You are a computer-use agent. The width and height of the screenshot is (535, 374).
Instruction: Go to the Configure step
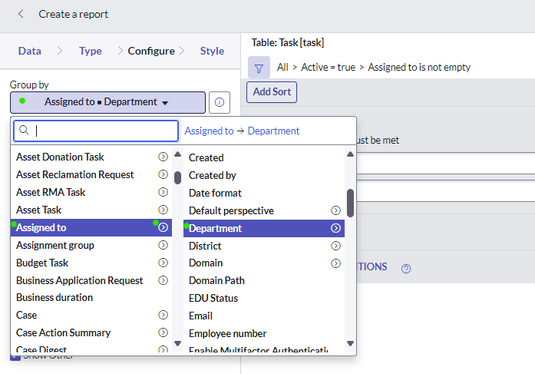(151, 51)
